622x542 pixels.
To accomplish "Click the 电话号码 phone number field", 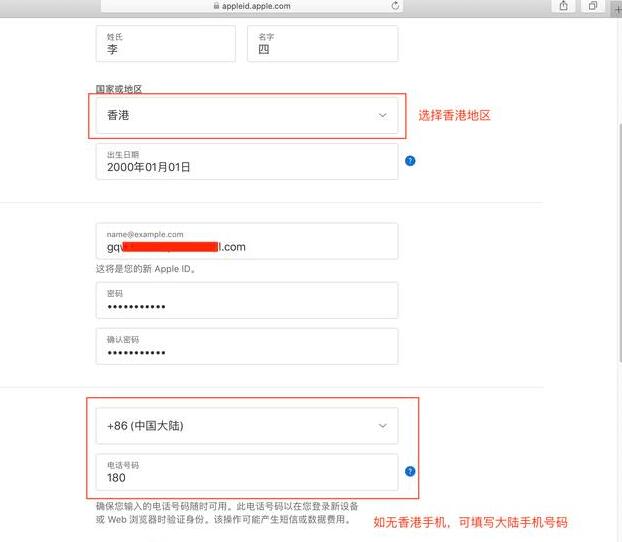I will [247, 472].
